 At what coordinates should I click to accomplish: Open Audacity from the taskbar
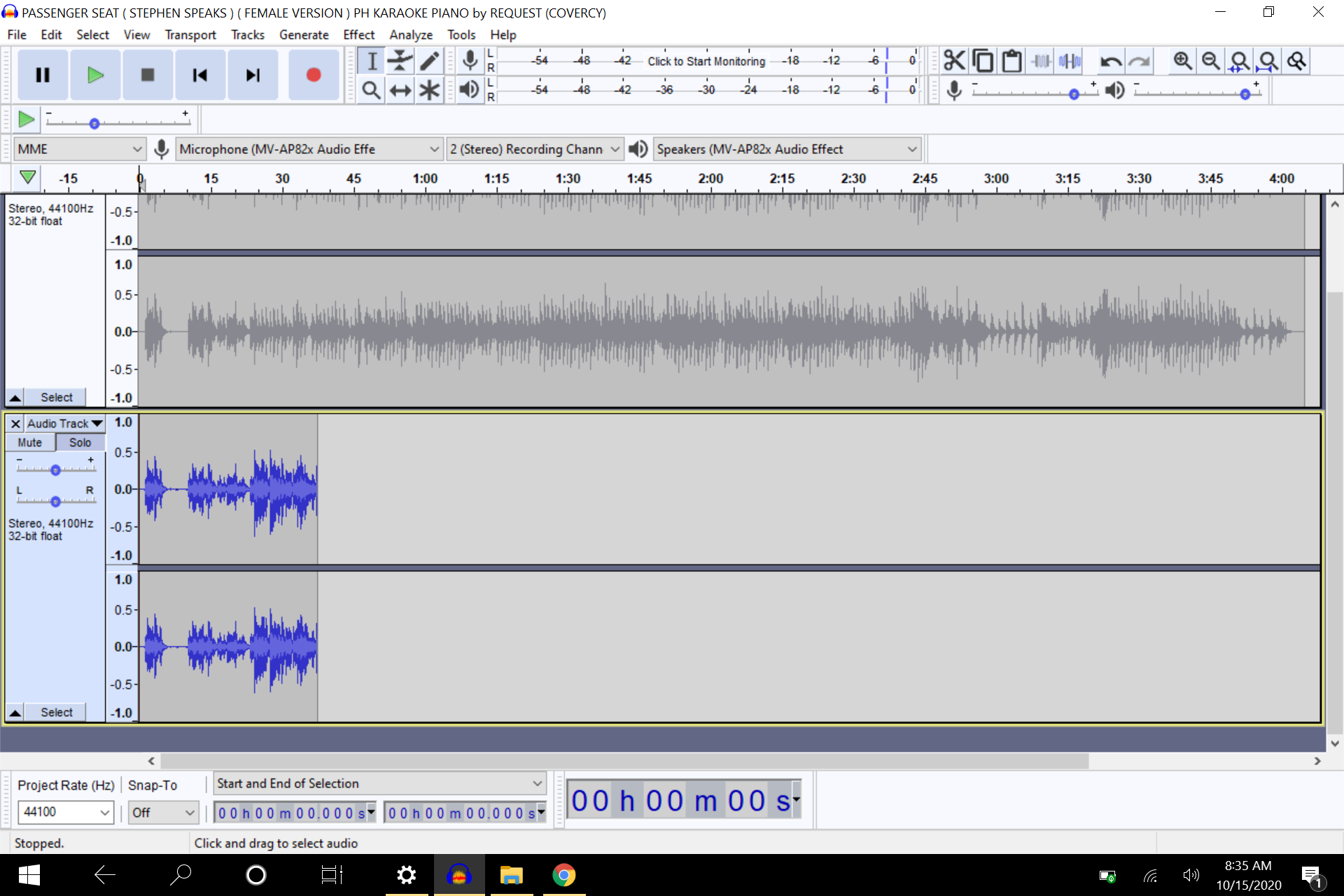click(x=459, y=875)
